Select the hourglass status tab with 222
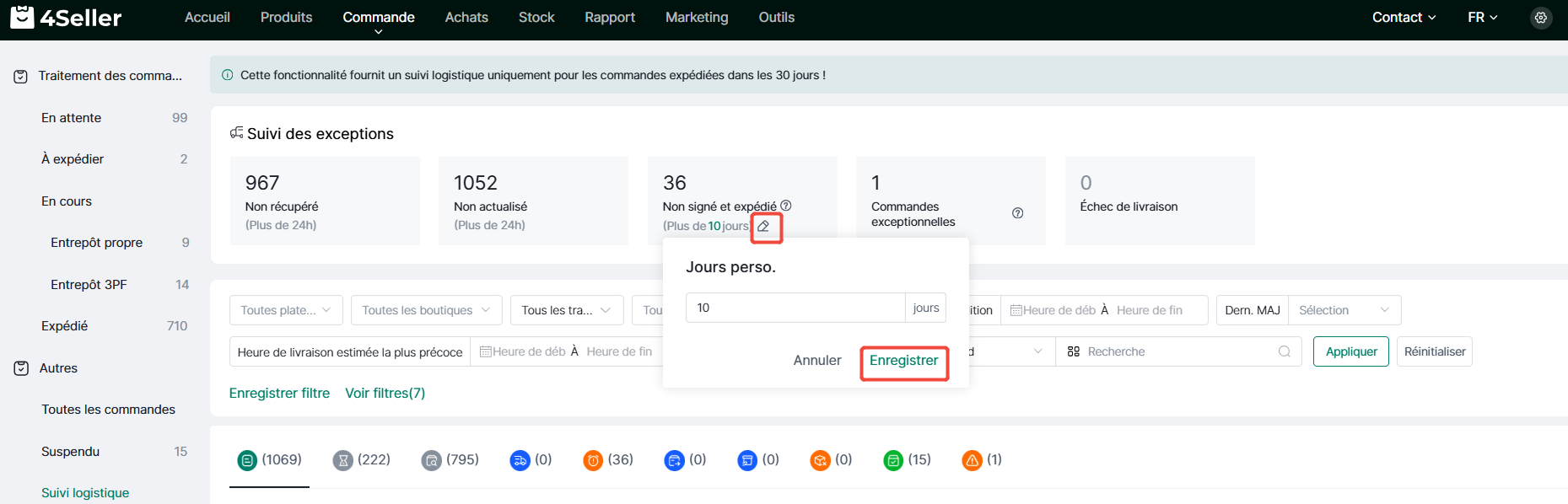The width and height of the screenshot is (1568, 504). [x=362, y=460]
